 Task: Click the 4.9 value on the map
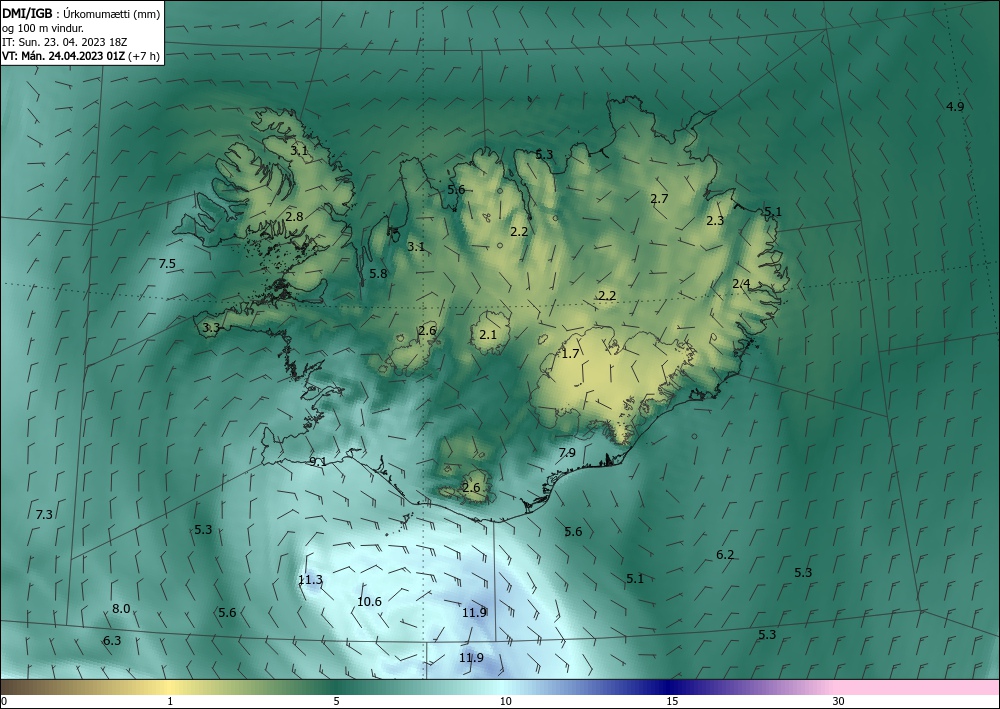955,106
